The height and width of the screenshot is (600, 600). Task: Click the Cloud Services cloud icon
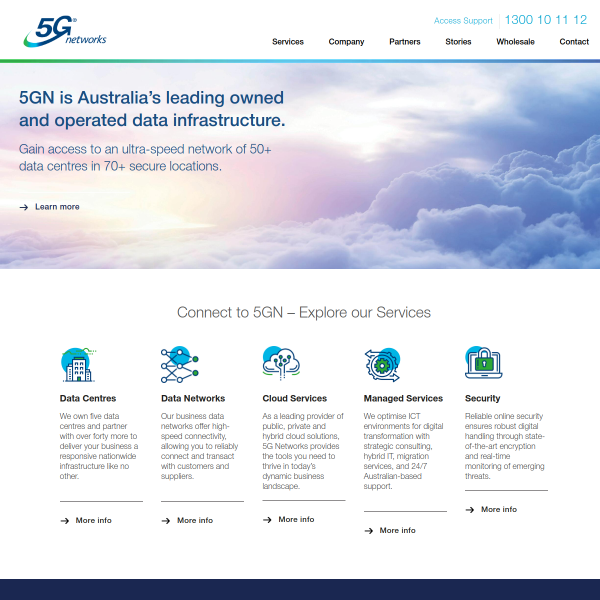pyautogui.click(x=281, y=363)
